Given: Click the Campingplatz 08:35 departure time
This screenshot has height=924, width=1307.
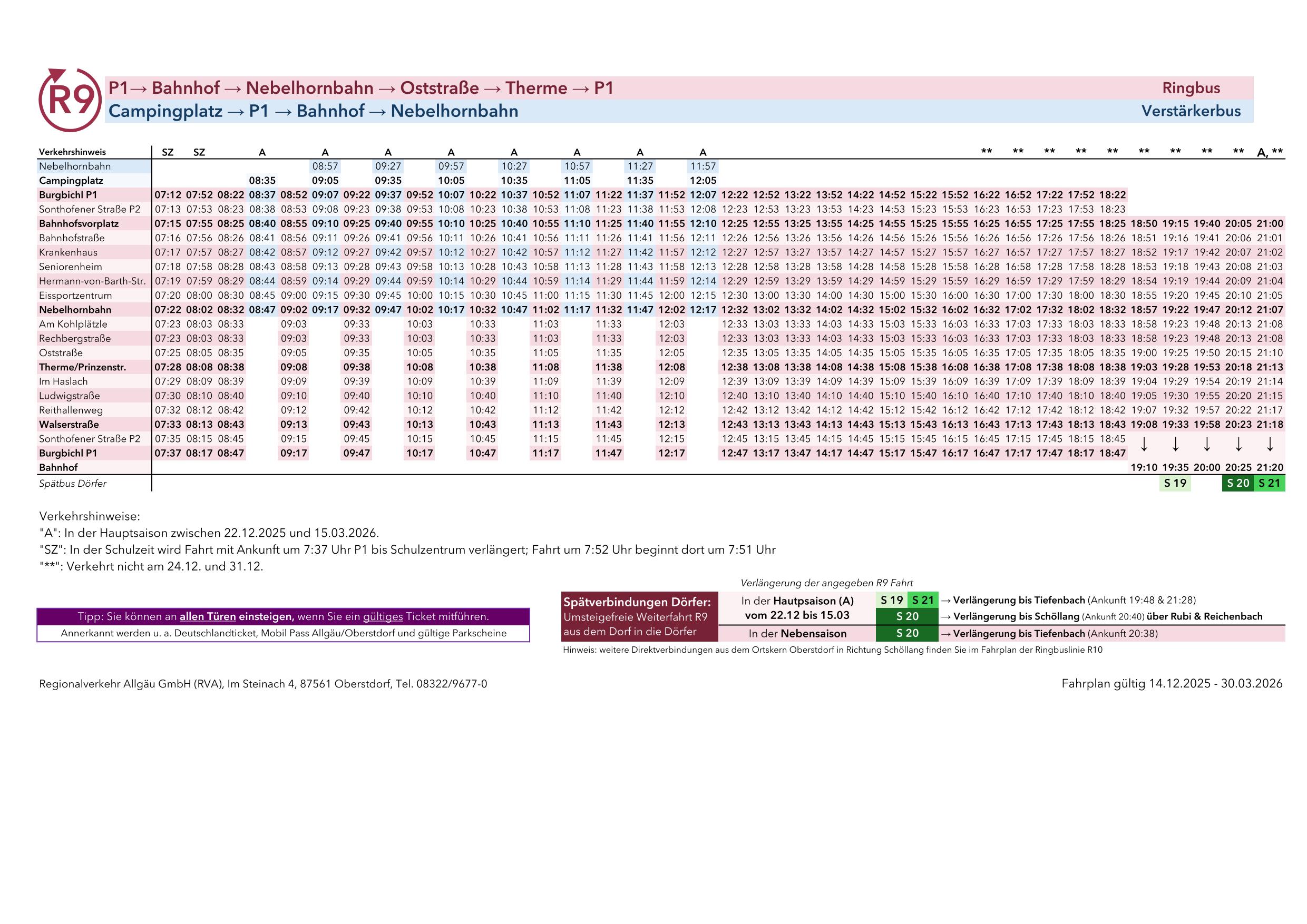Looking at the screenshot, I should click(x=262, y=180).
